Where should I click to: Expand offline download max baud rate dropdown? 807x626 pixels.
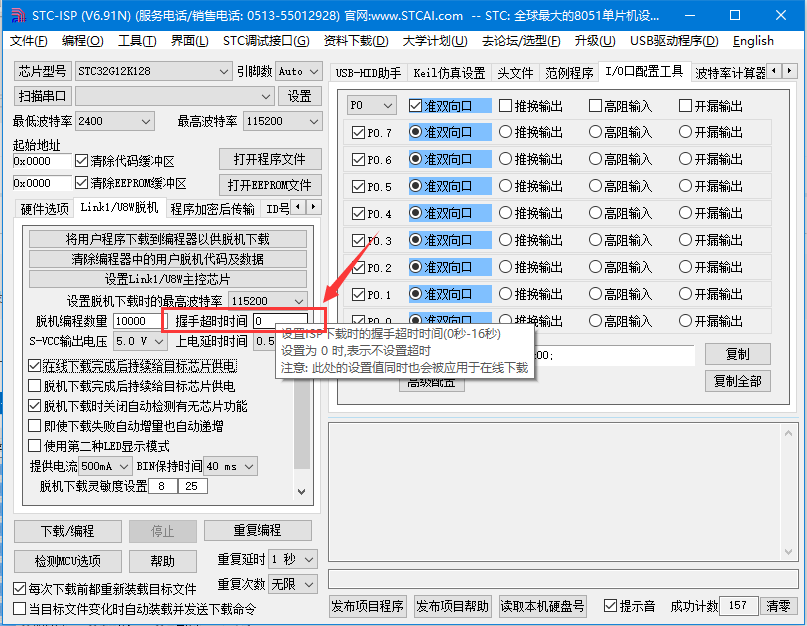point(299,301)
